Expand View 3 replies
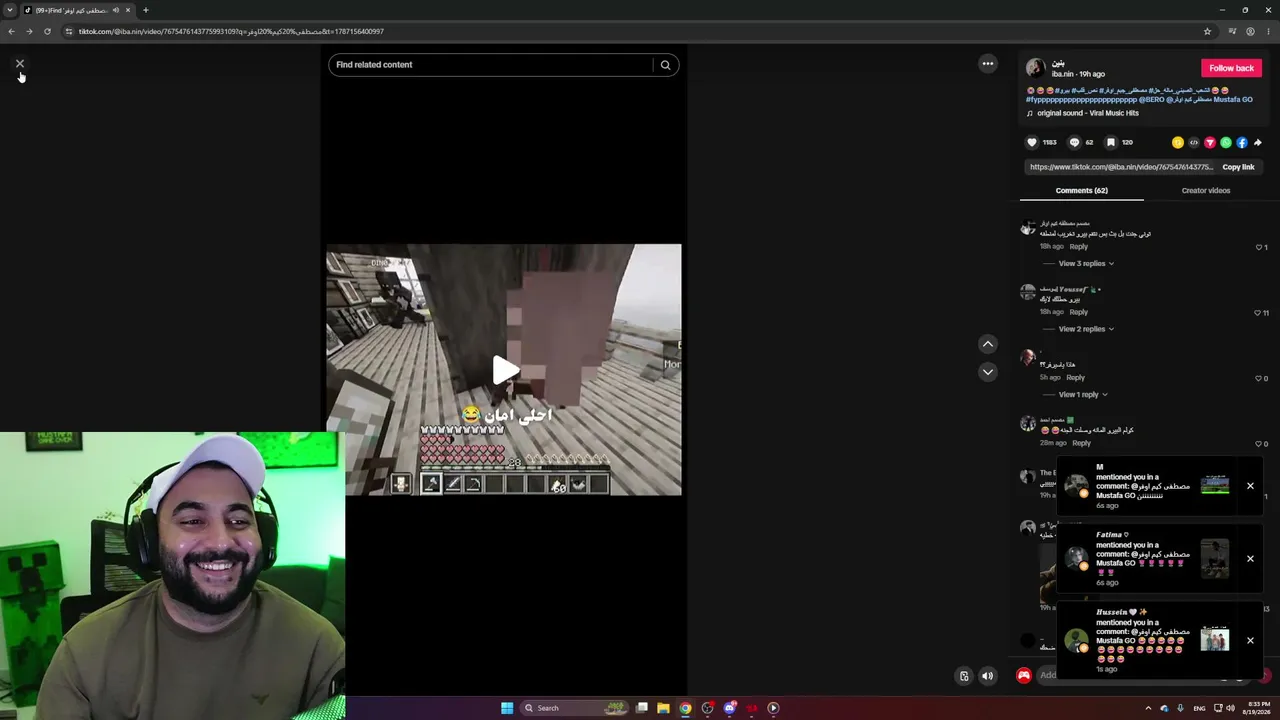 [x=1086, y=264]
